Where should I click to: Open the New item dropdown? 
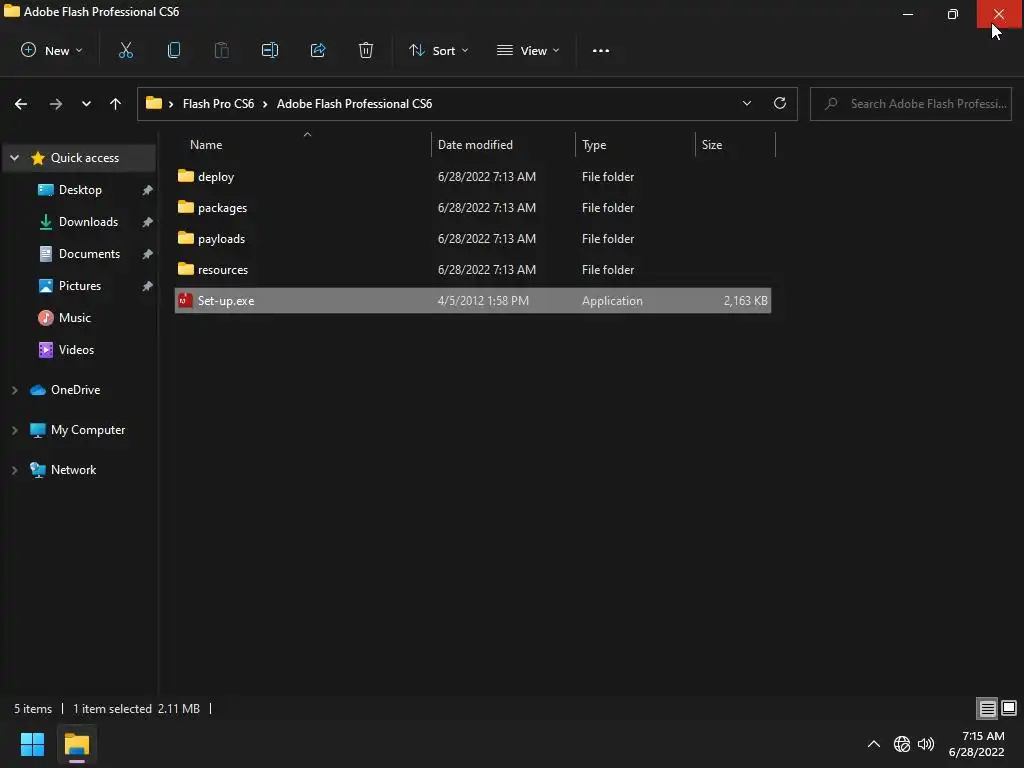[x=52, y=50]
